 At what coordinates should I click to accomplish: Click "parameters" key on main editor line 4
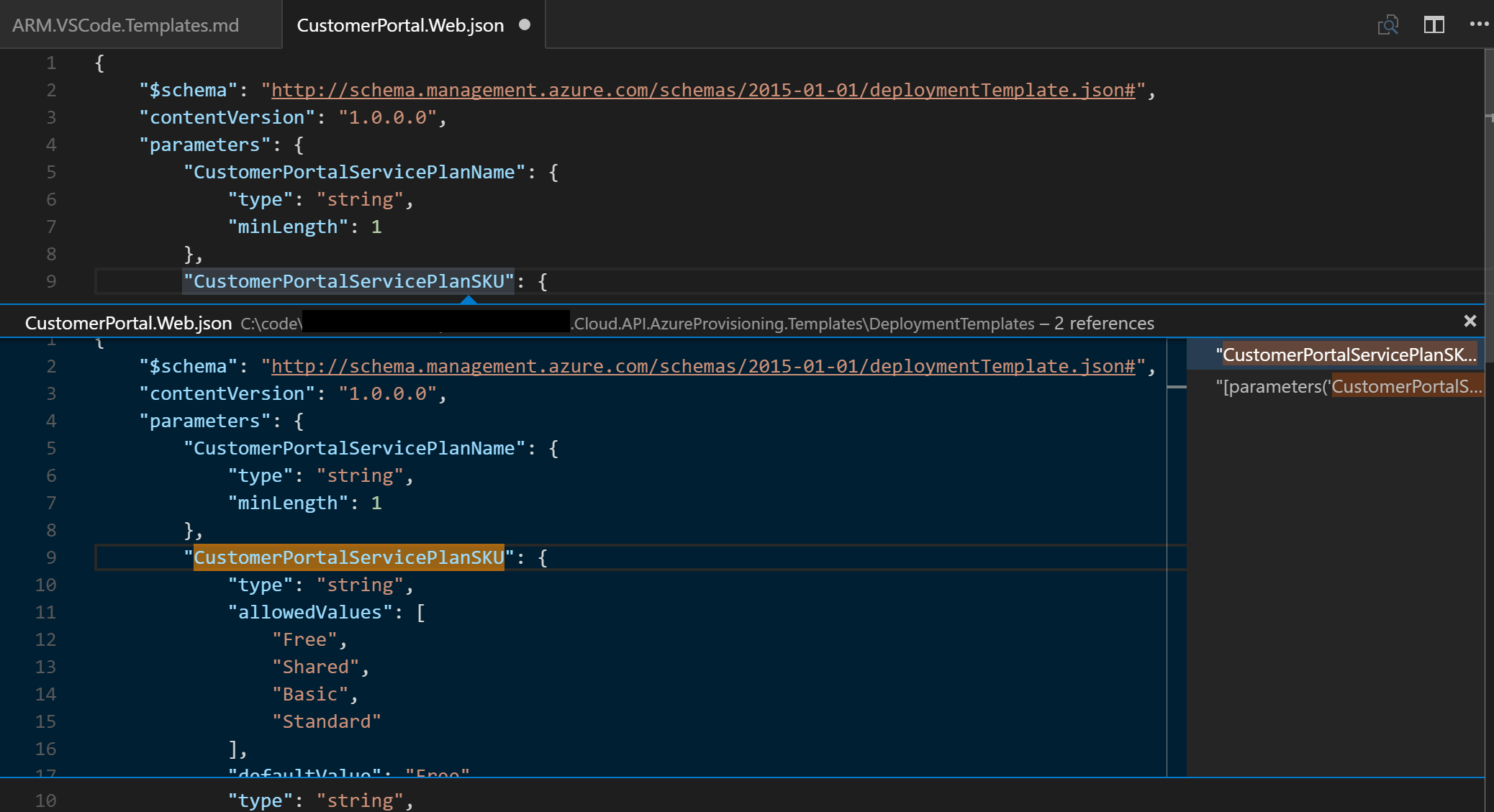pyautogui.click(x=205, y=145)
